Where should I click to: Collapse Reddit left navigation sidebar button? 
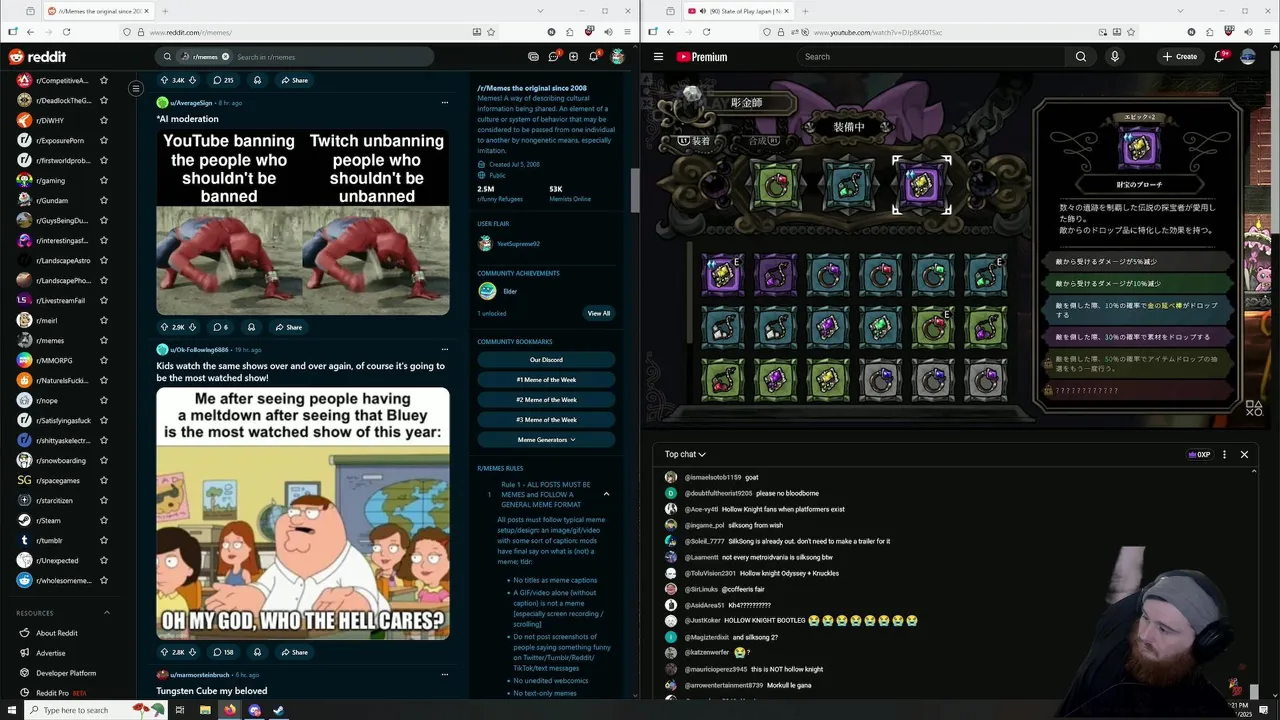[x=136, y=88]
